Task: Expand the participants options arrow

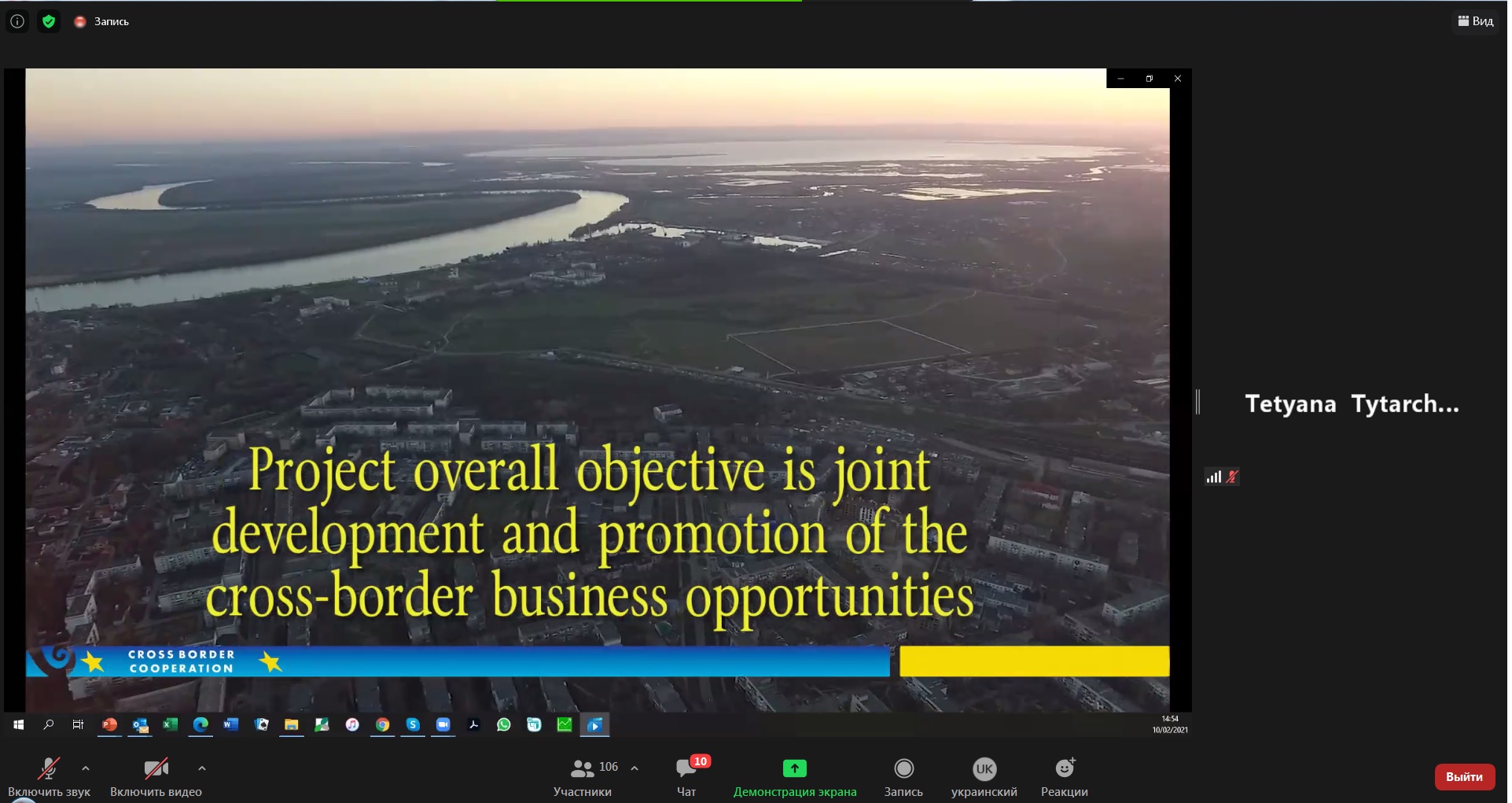Action: (635, 768)
